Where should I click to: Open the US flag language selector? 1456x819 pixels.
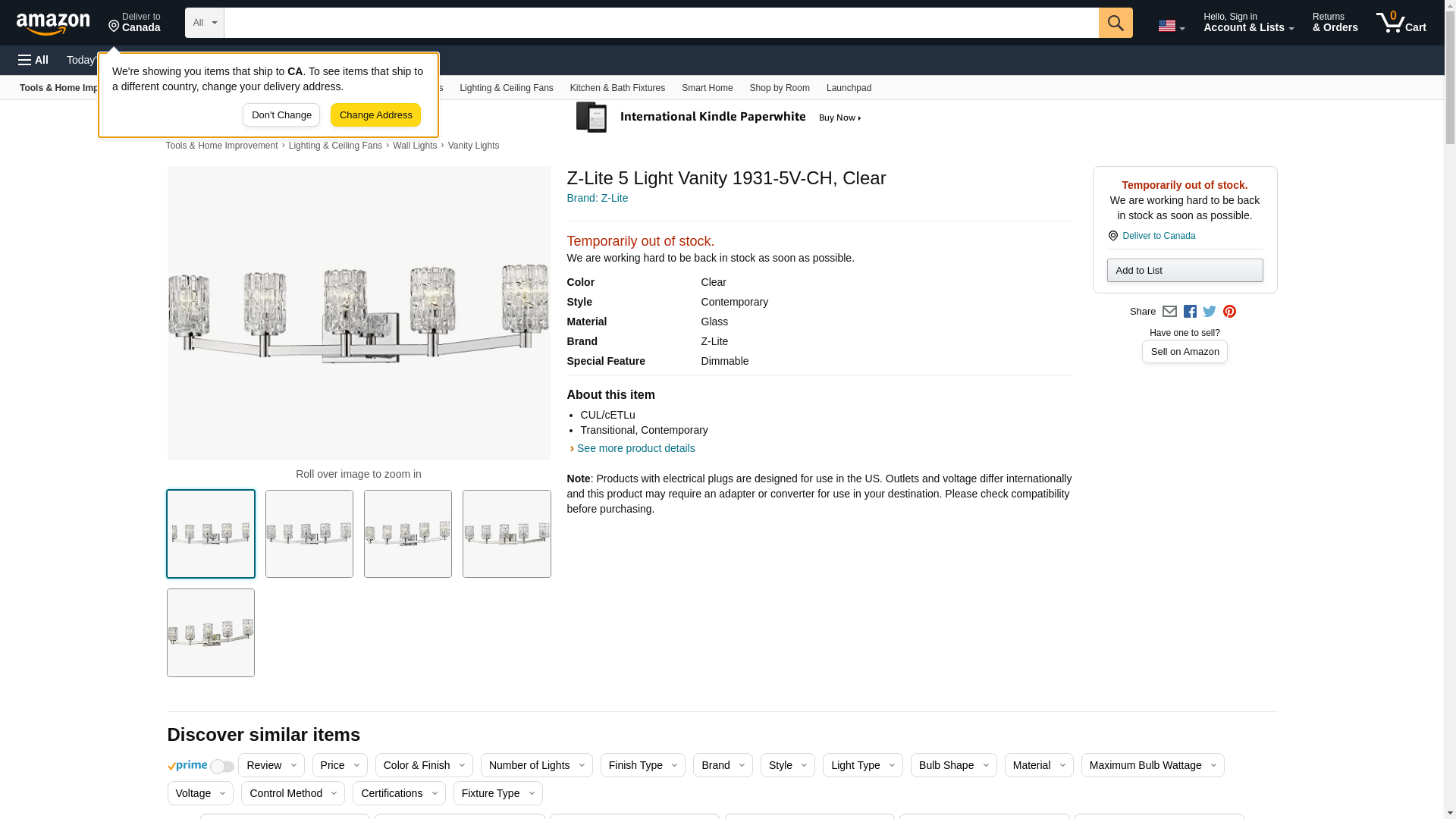tap(1171, 26)
